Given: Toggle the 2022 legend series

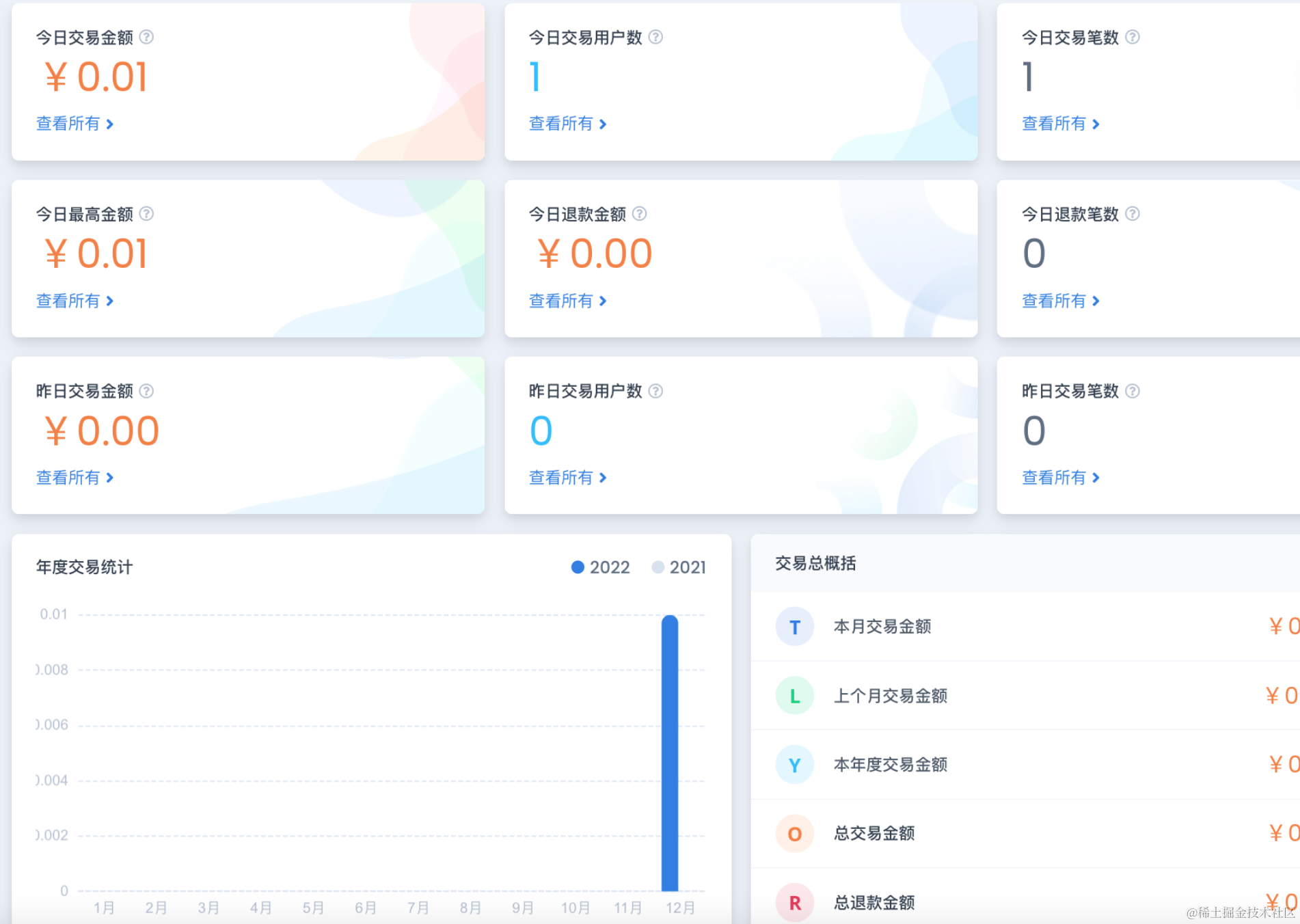Looking at the screenshot, I should coord(600,567).
